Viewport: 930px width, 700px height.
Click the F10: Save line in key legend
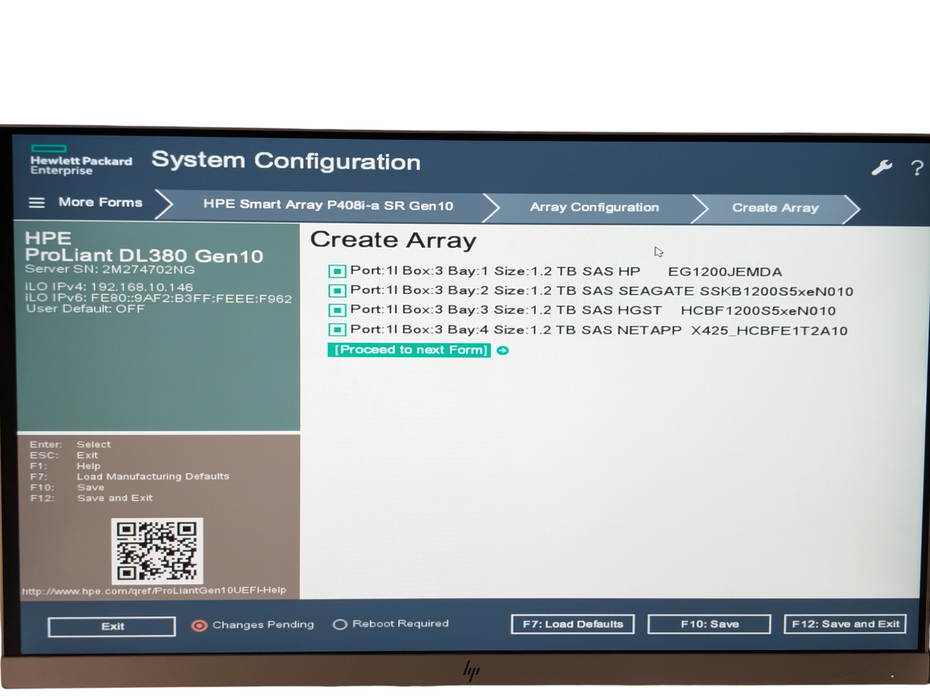click(x=67, y=487)
